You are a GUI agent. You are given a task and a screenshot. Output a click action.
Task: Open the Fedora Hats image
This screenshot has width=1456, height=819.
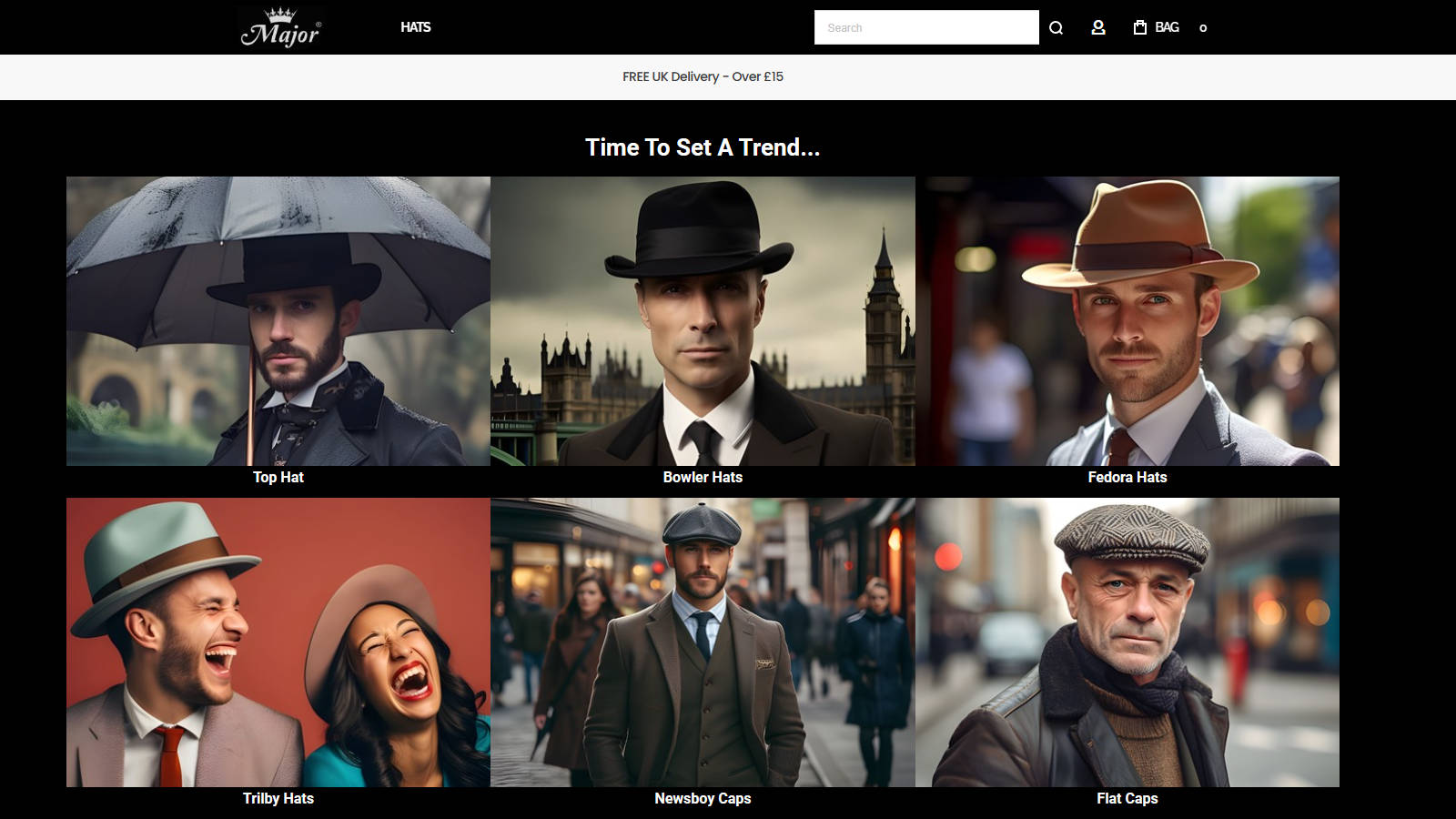[1127, 321]
